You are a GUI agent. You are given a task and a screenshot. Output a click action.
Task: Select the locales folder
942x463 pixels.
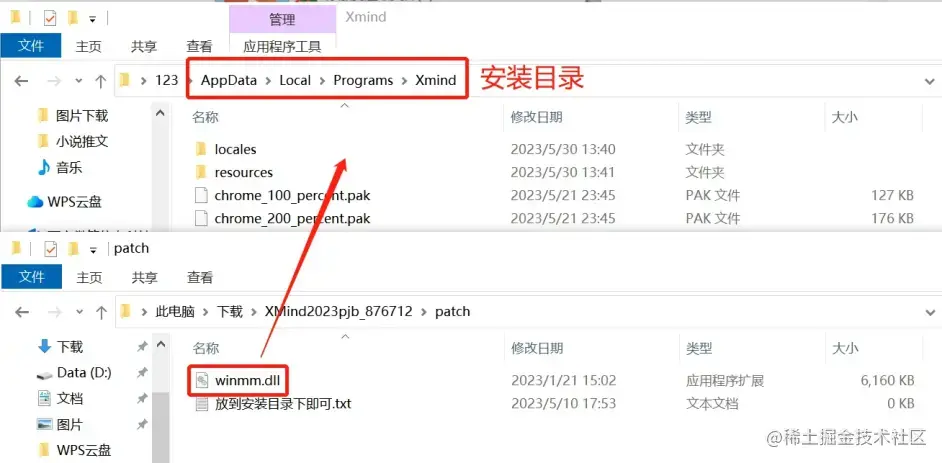click(x=235, y=149)
